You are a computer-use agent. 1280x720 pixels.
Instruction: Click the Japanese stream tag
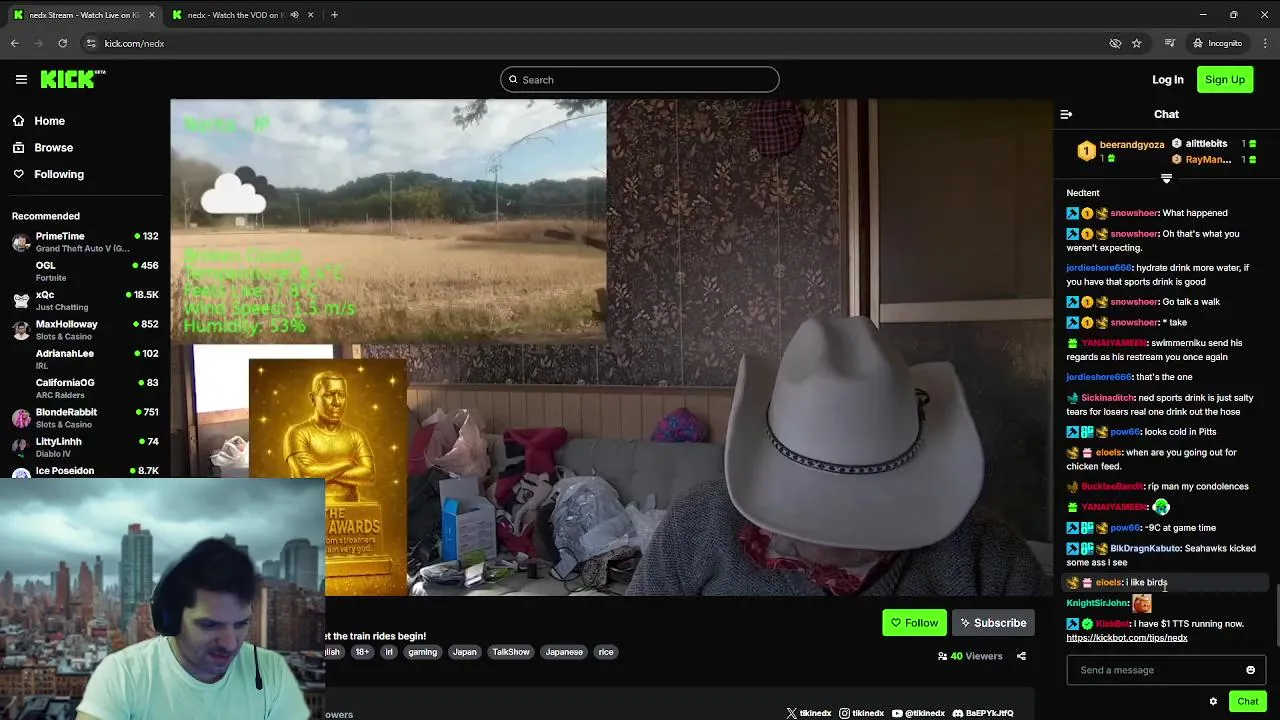[x=564, y=652]
